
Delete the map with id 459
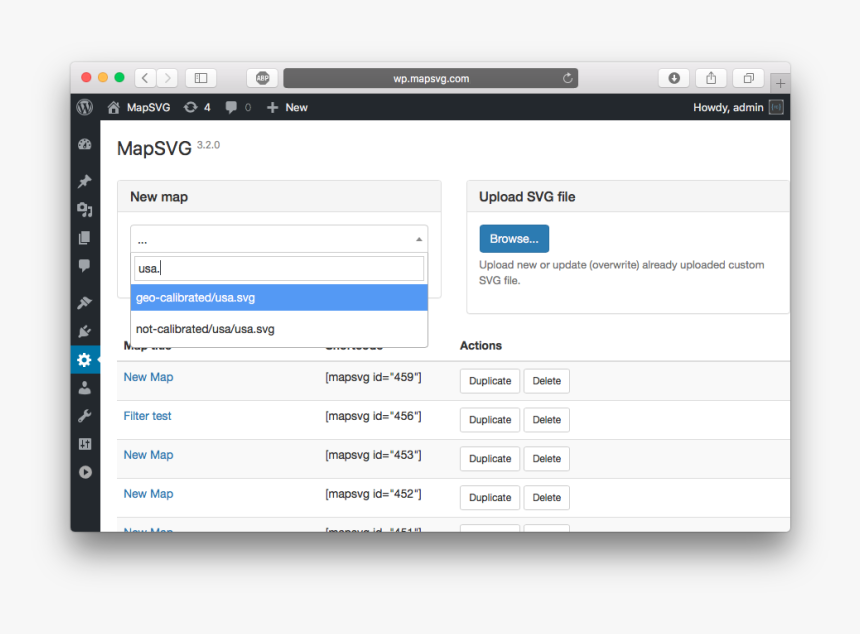click(x=546, y=381)
